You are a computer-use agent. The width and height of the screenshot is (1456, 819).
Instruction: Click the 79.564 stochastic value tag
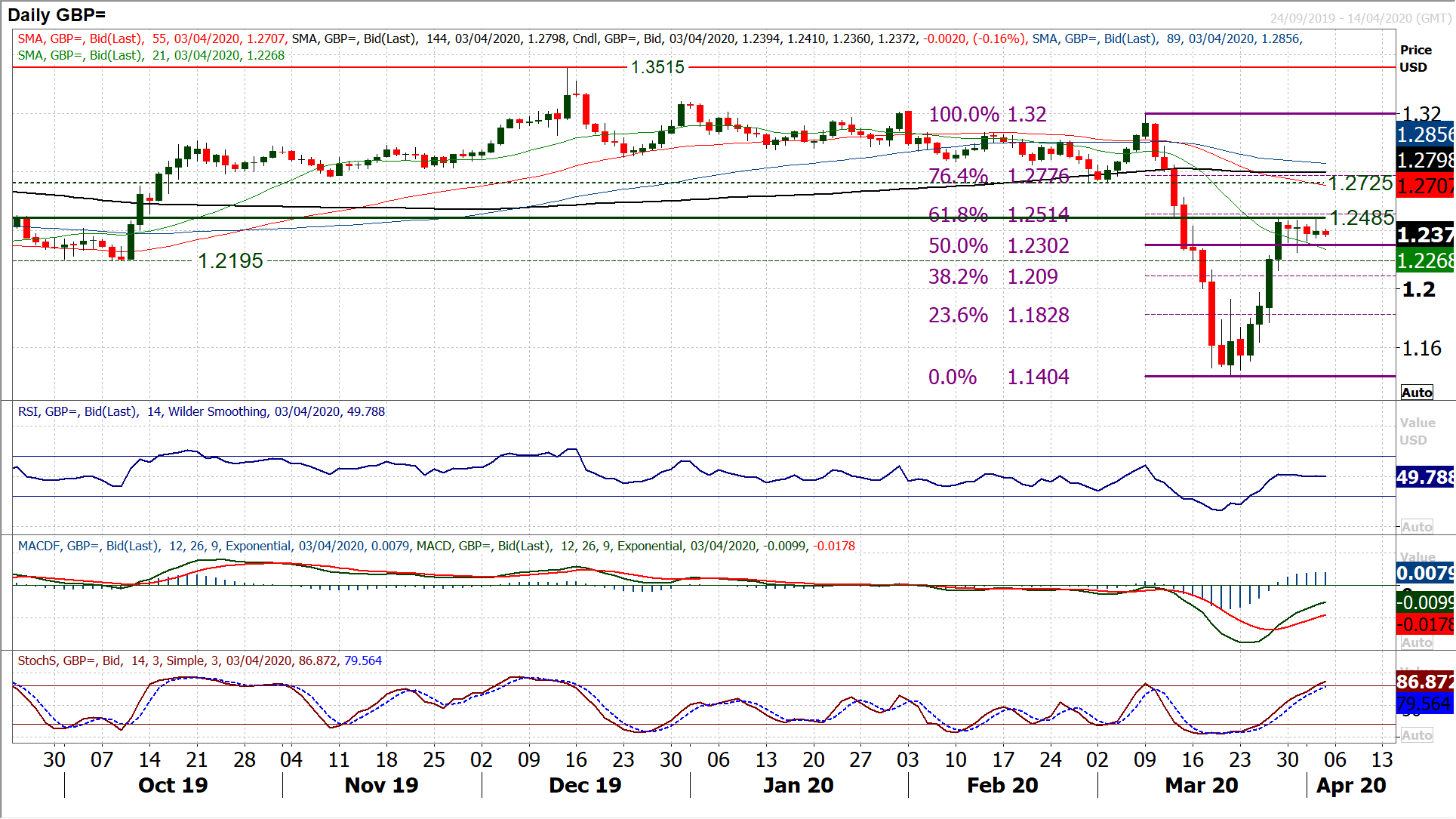[1425, 704]
